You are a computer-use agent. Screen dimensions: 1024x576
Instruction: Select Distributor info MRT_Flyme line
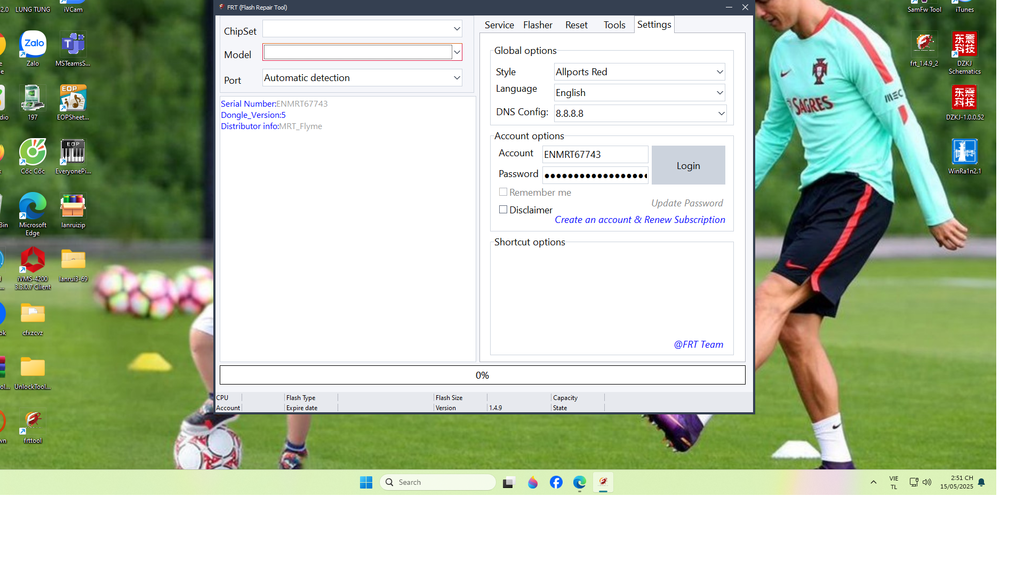coord(272,126)
